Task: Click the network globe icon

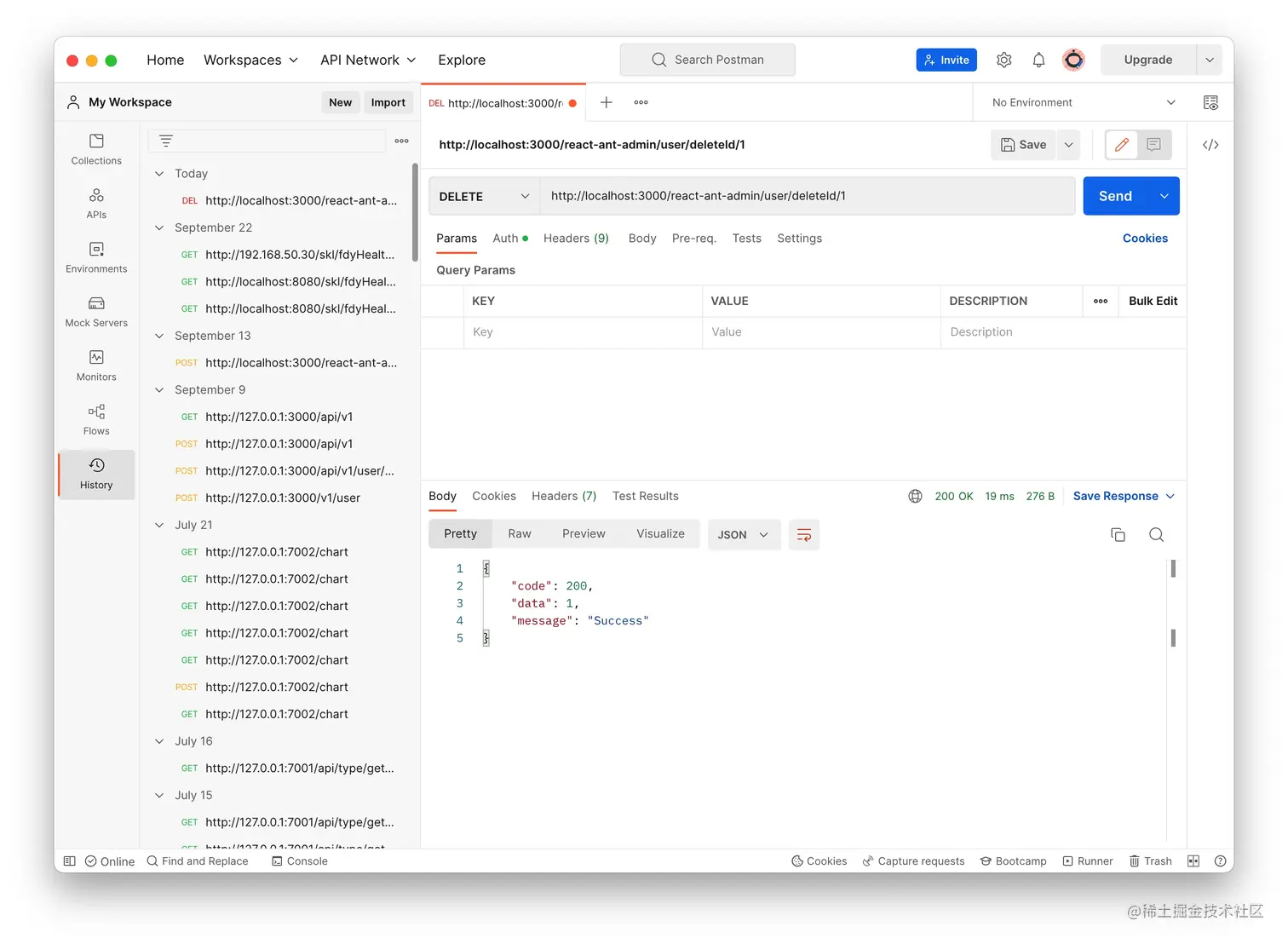Action: [916, 496]
